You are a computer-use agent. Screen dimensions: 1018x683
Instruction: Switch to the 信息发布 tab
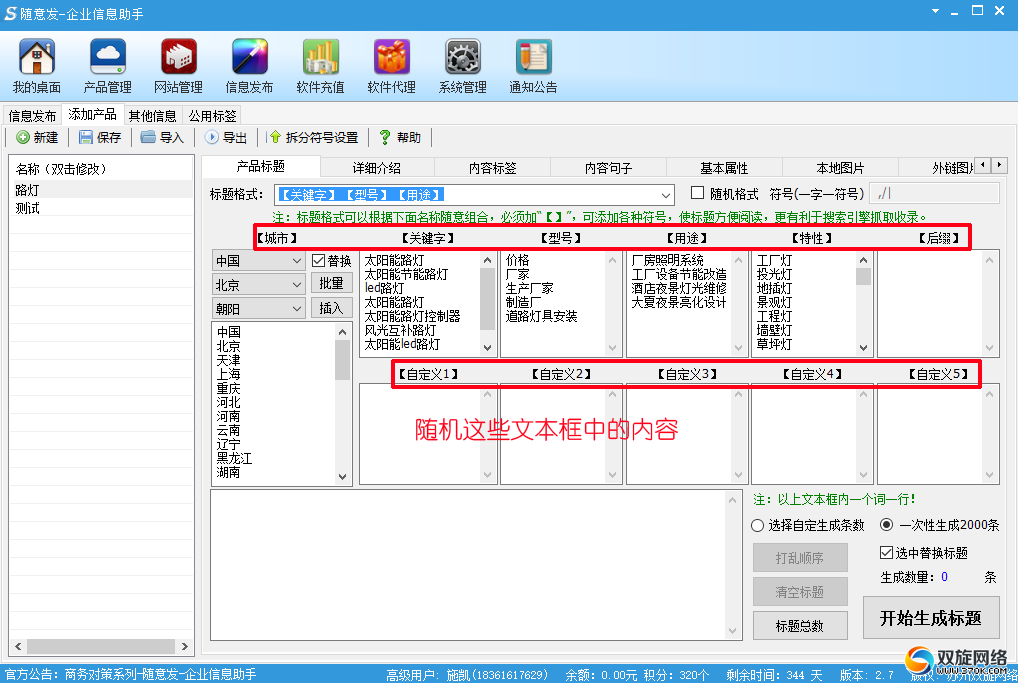tap(32, 116)
